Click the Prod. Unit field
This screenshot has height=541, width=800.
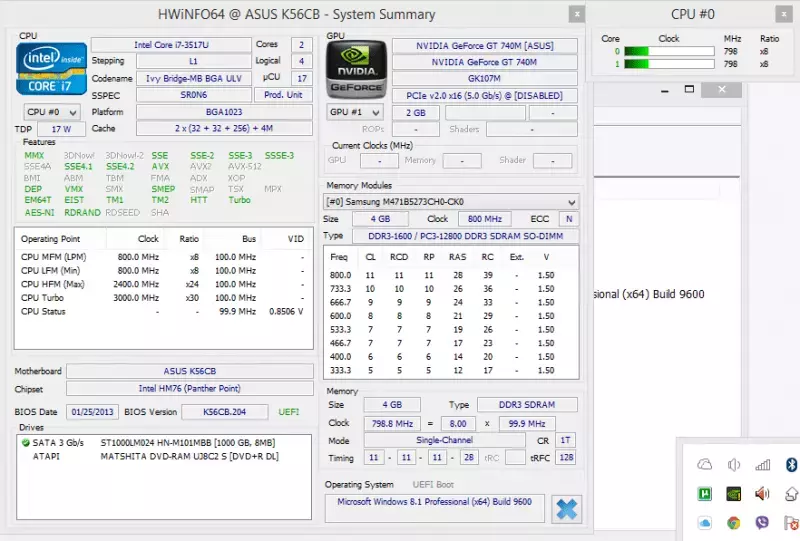(283, 95)
